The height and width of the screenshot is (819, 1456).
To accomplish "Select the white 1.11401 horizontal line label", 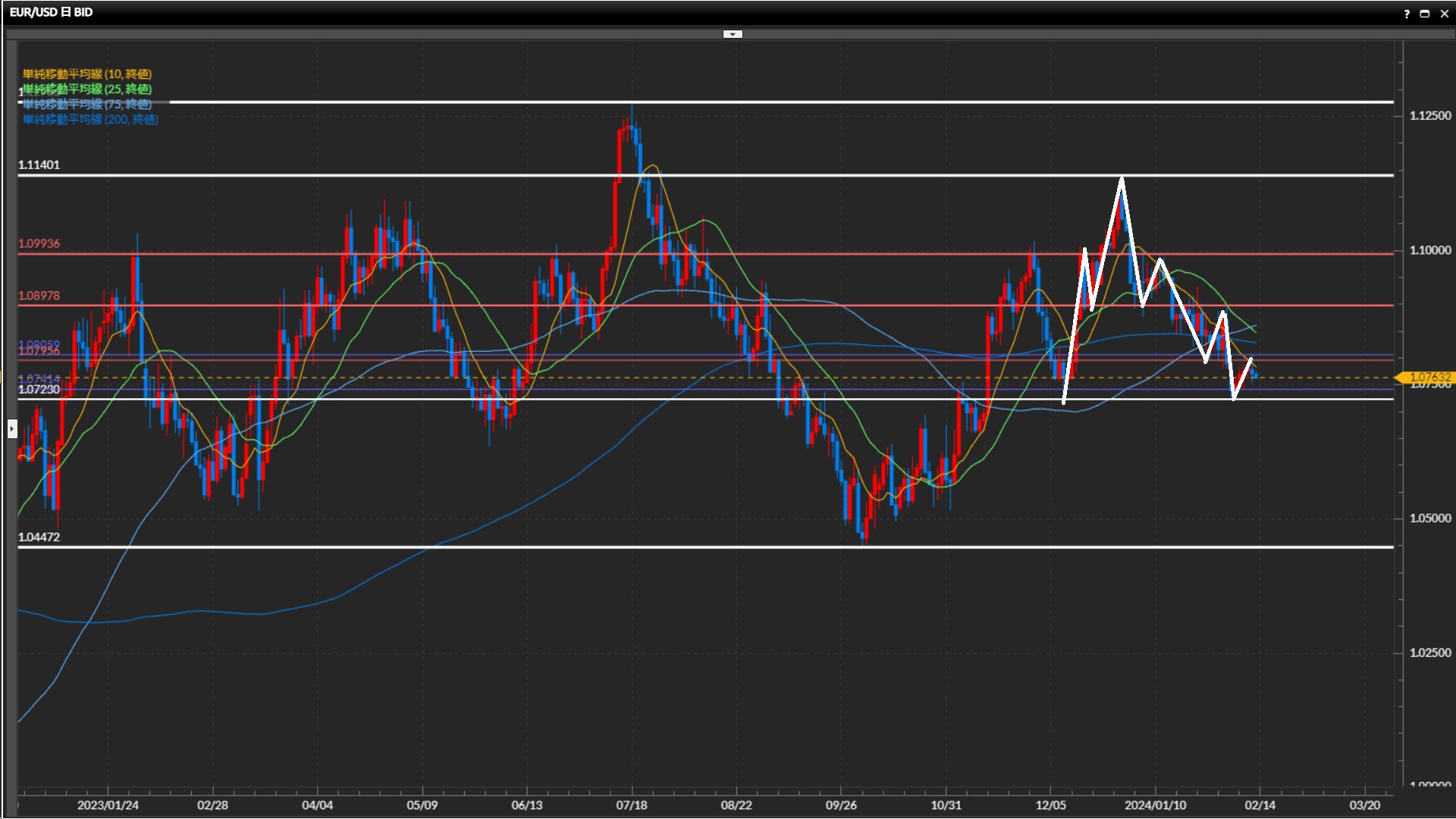I will (39, 165).
